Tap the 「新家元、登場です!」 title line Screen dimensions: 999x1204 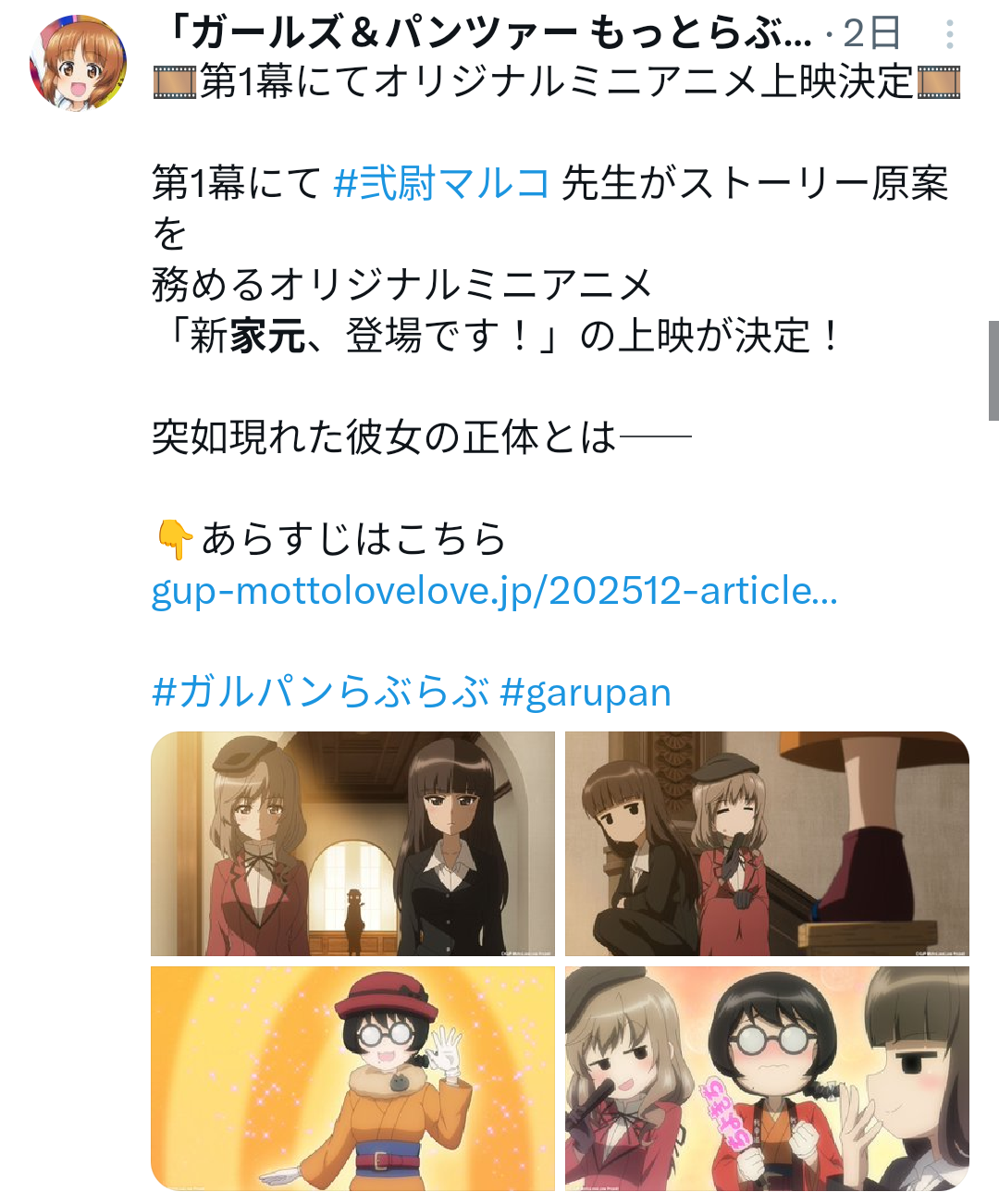click(499, 335)
